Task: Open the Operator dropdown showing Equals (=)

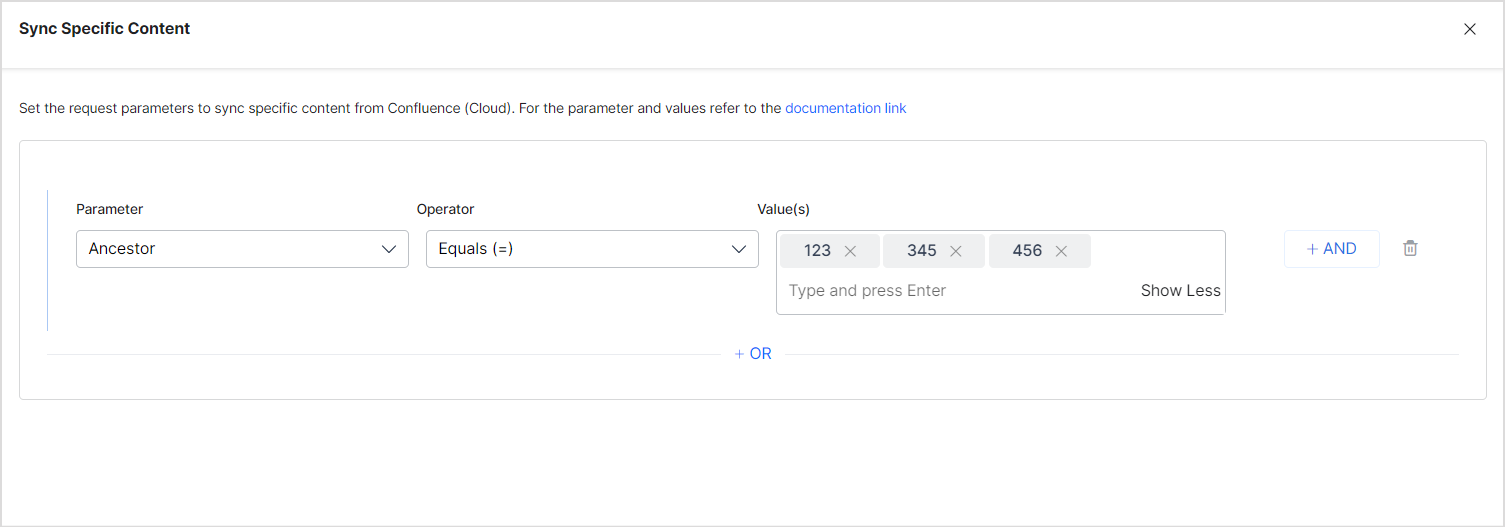Action: (x=580, y=249)
